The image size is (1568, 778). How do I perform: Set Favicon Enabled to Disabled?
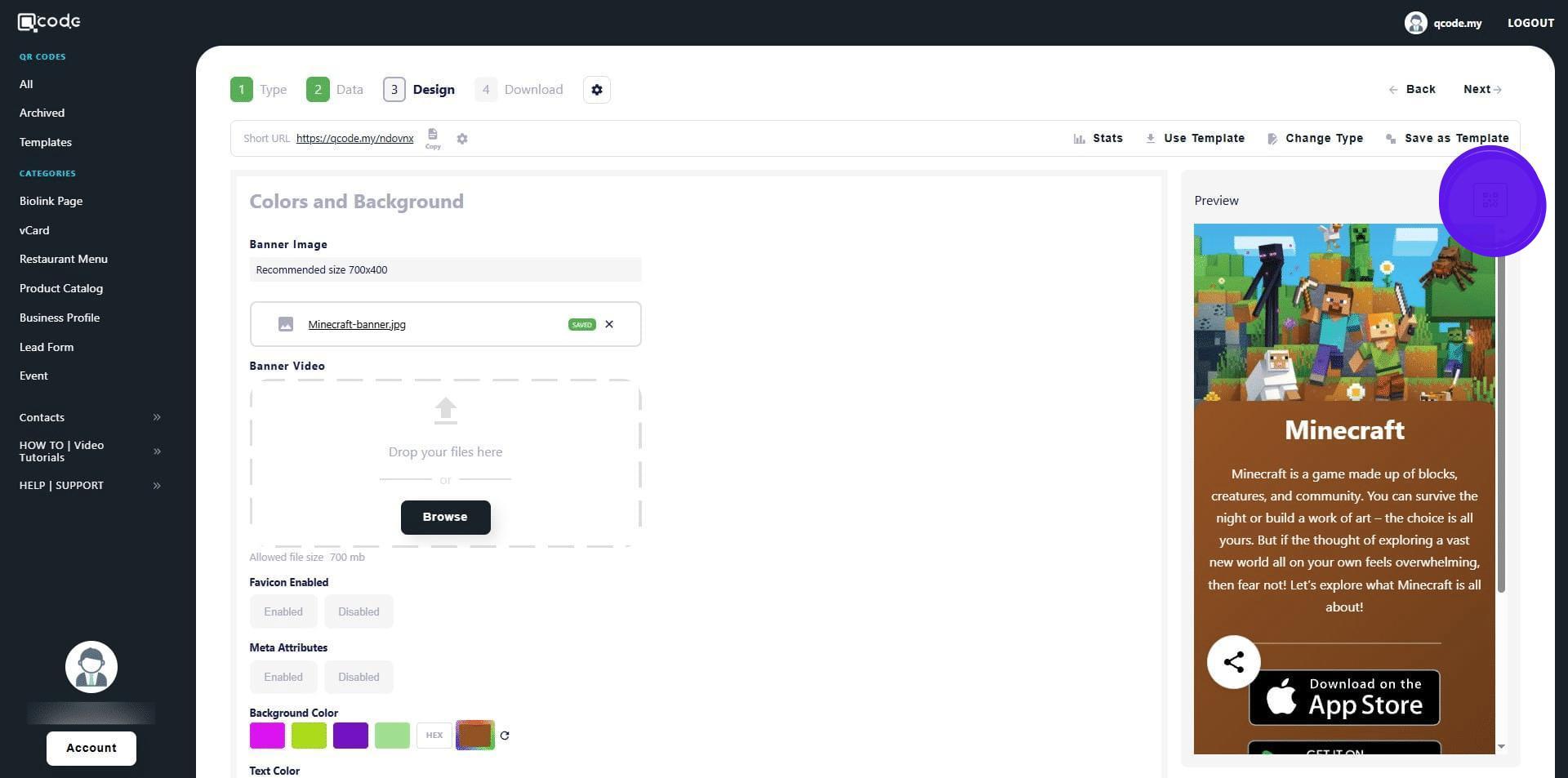click(x=359, y=611)
